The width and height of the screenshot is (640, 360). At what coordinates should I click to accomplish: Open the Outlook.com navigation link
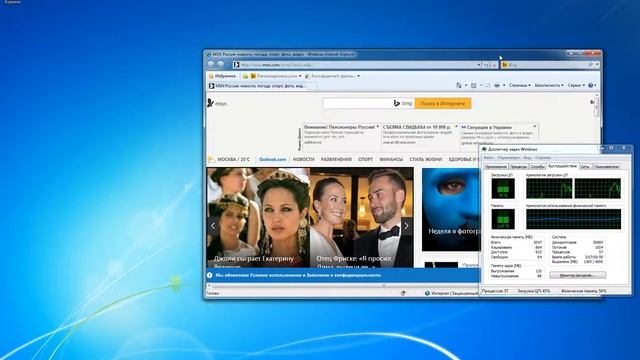click(x=272, y=159)
